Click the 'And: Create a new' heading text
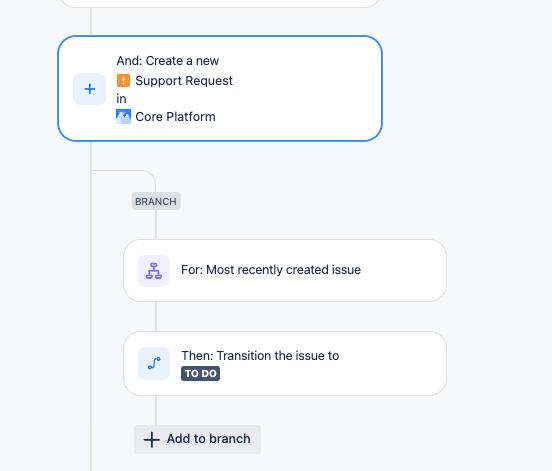The width and height of the screenshot is (552, 471). 168,61
